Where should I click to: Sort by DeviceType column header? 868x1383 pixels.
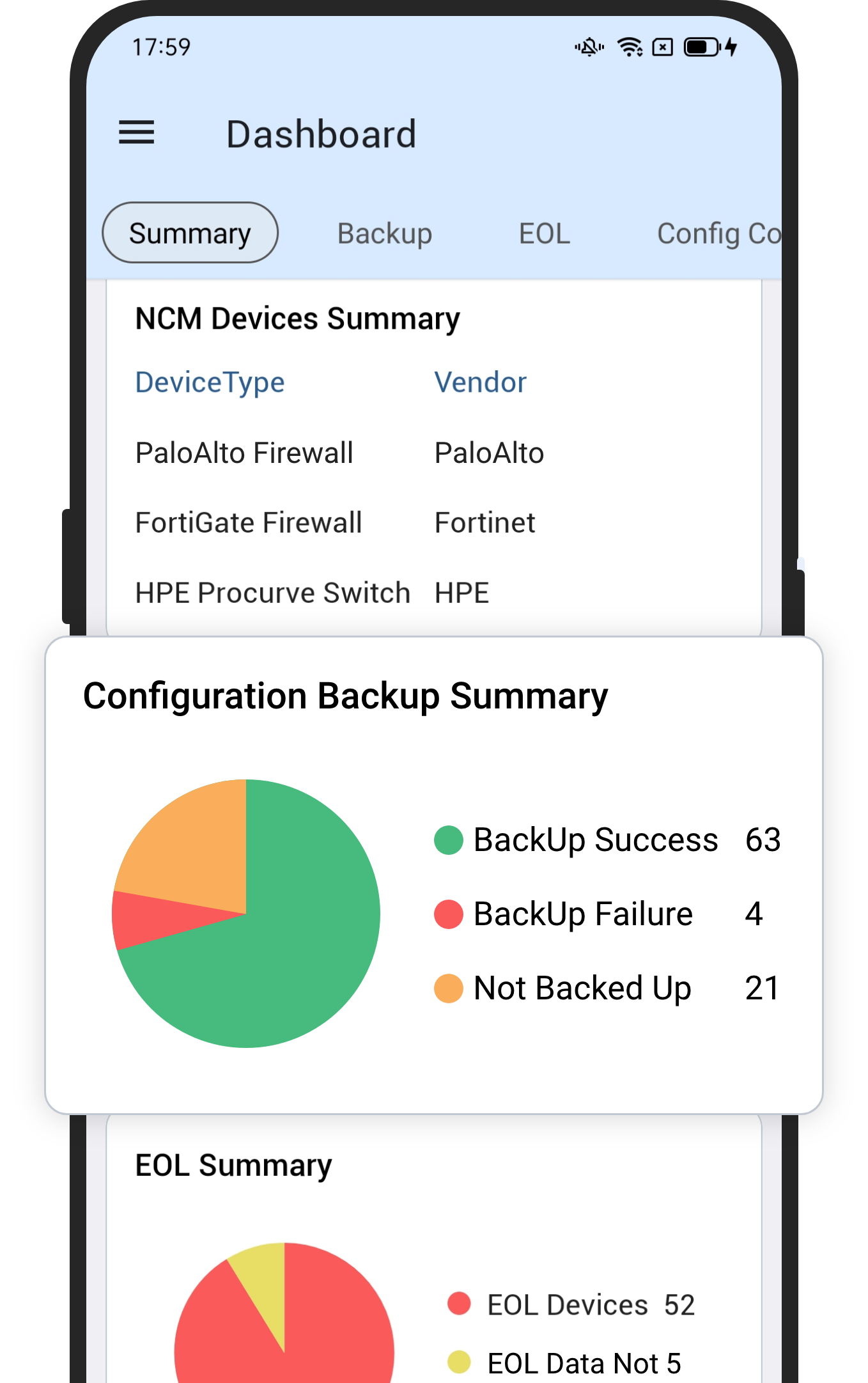click(210, 382)
